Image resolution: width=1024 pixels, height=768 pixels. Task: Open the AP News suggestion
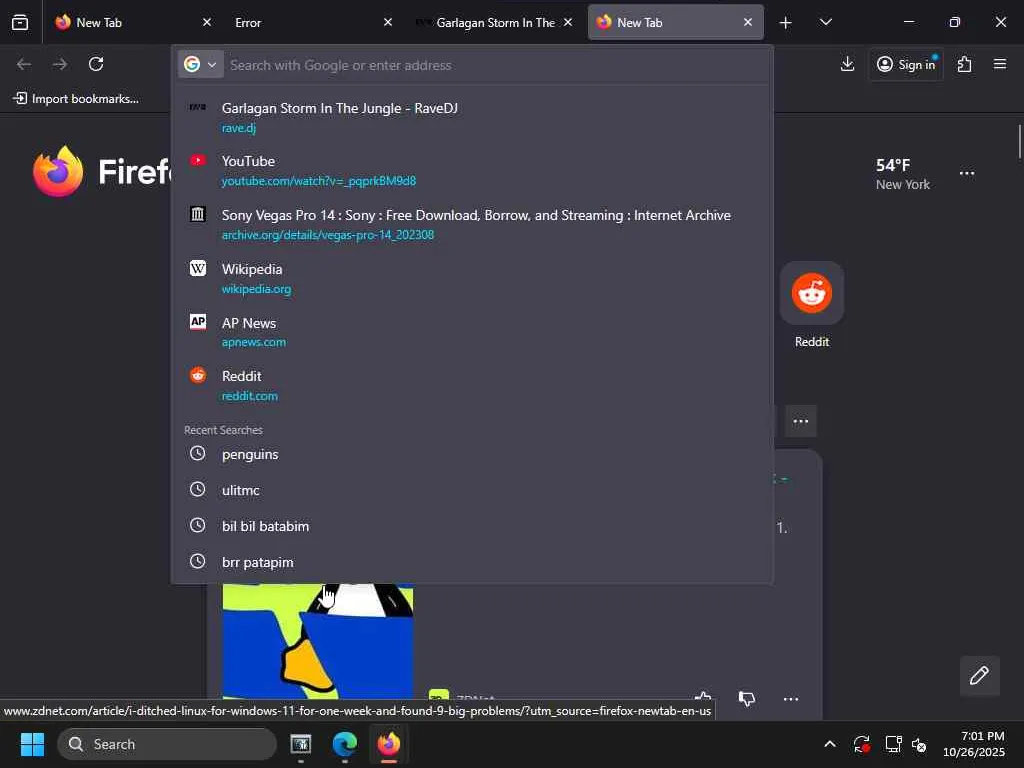[x=472, y=332]
